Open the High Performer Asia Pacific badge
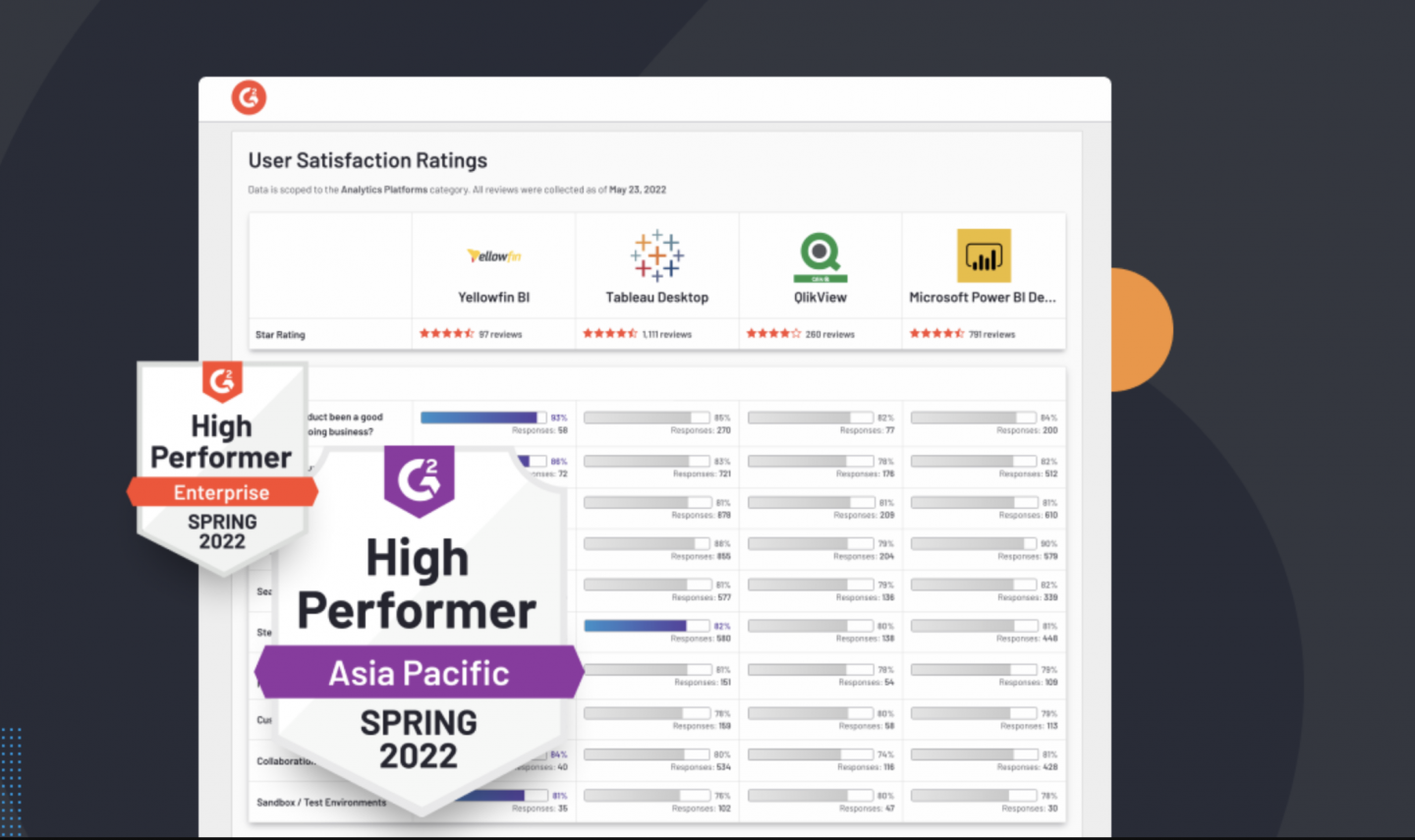1415x840 pixels. tap(419, 629)
